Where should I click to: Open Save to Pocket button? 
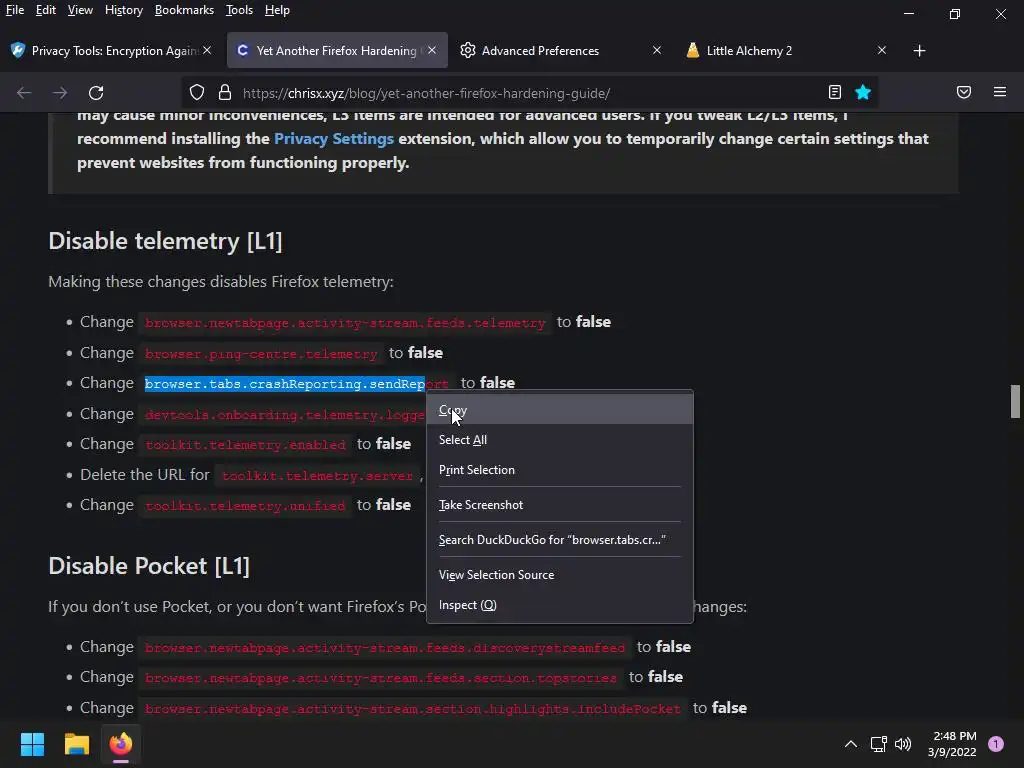click(x=964, y=92)
